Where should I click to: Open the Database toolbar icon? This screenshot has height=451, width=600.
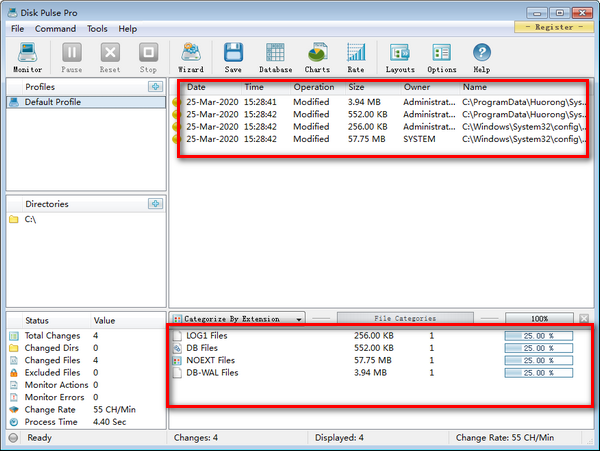[x=275, y=58]
